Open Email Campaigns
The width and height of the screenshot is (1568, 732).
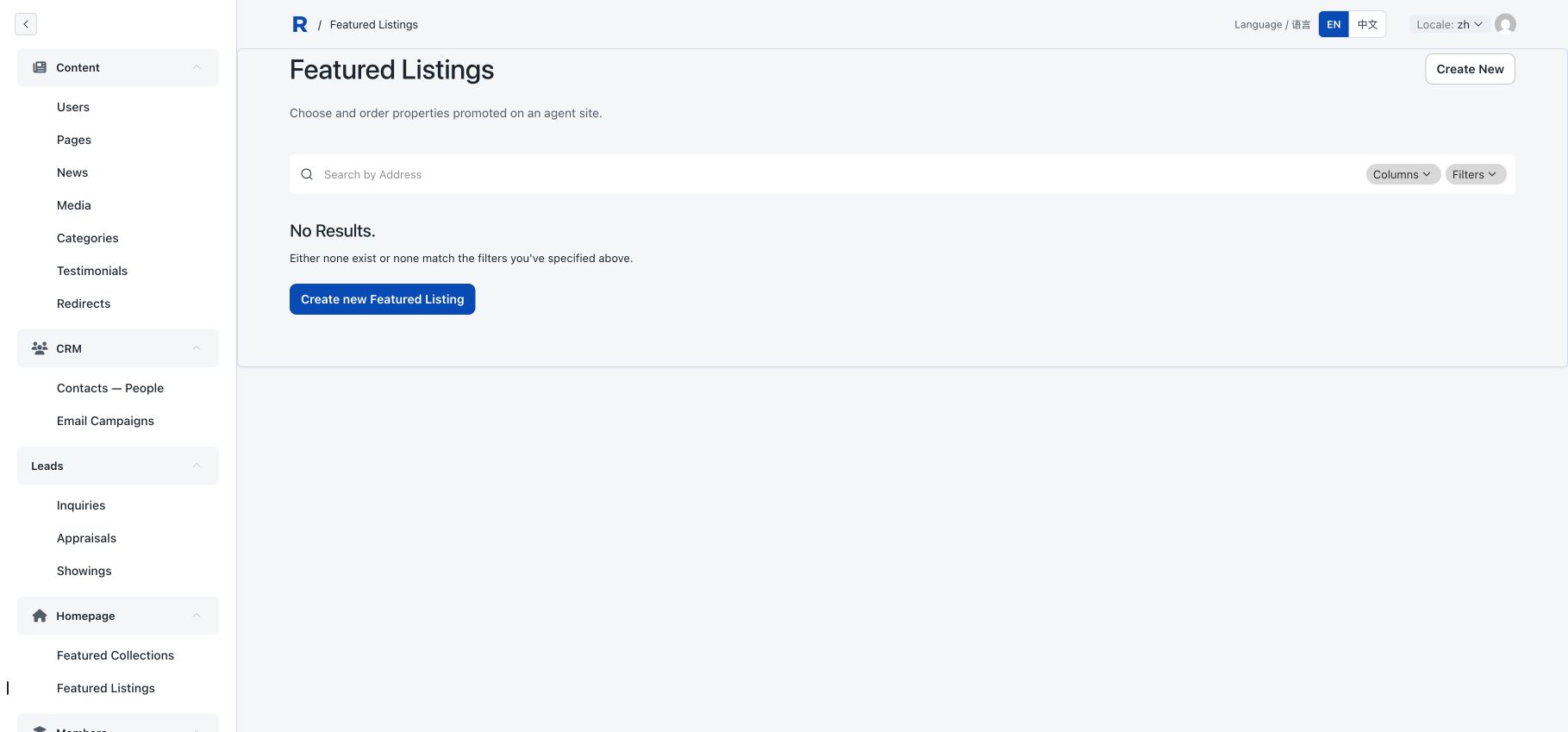(x=105, y=421)
